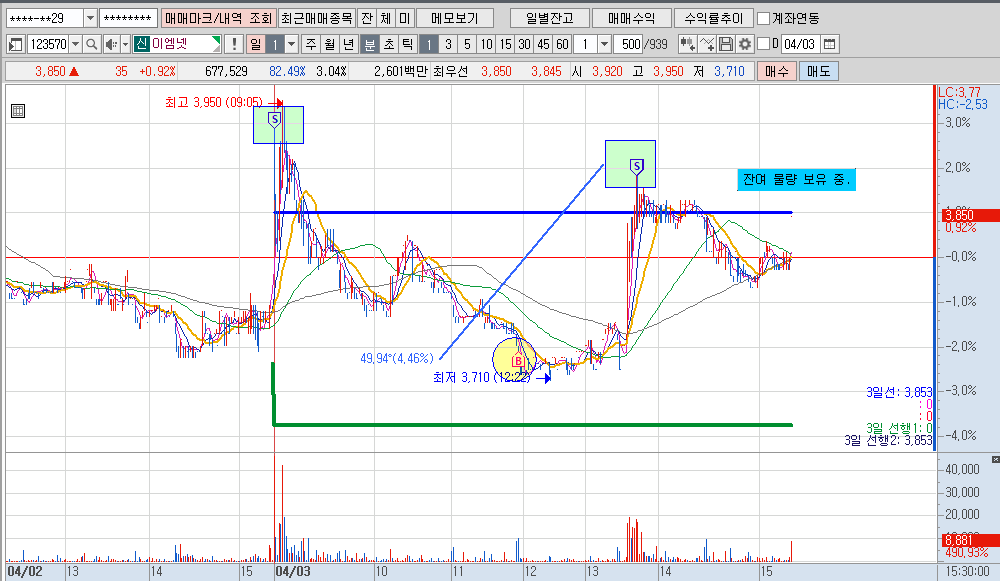The width and height of the screenshot is (1000, 581).
Task: Click 최근매매종목 button
Action: 317,18
